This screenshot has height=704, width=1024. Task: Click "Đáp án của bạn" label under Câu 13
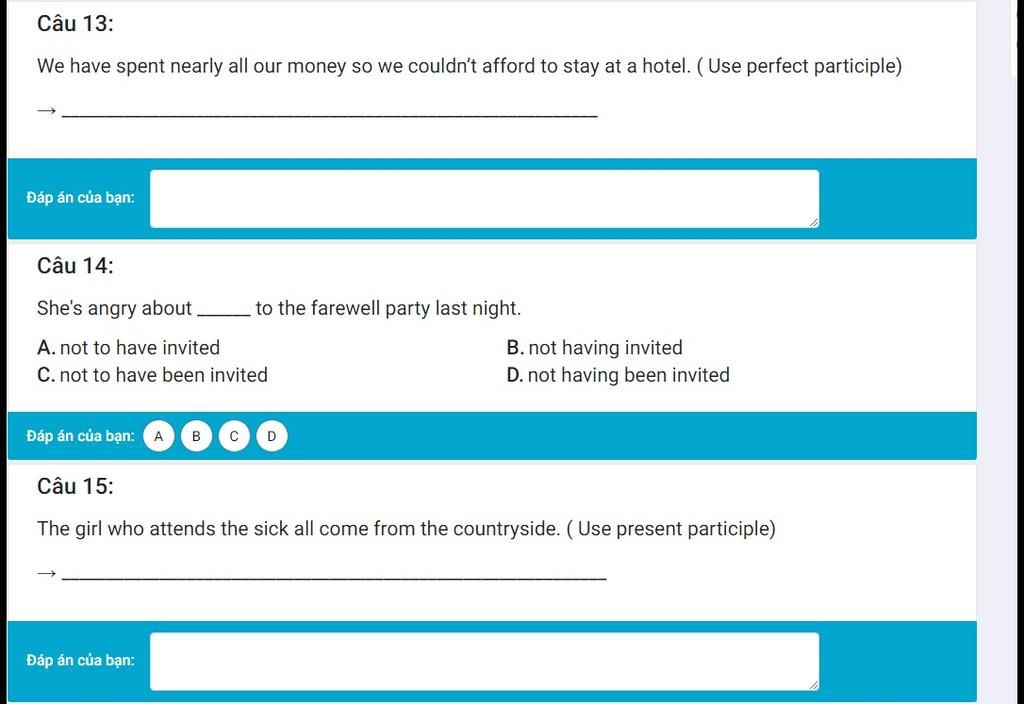pos(80,197)
